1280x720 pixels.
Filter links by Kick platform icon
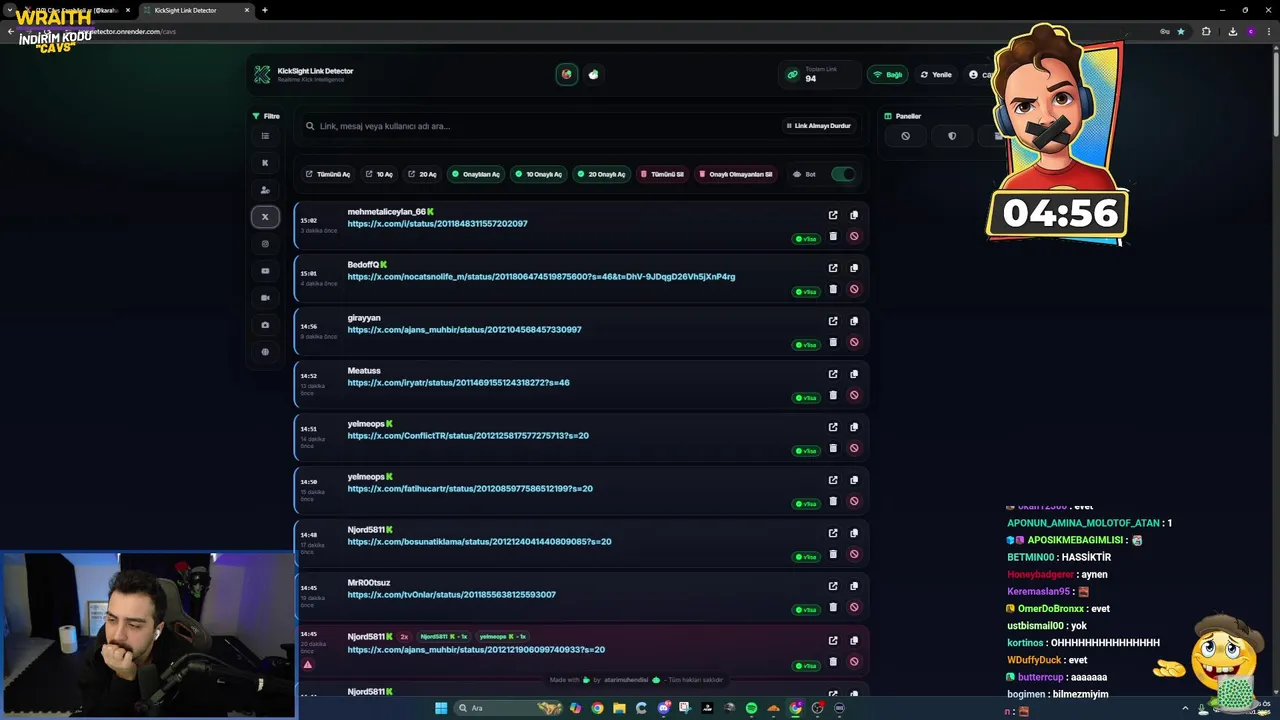click(x=265, y=163)
